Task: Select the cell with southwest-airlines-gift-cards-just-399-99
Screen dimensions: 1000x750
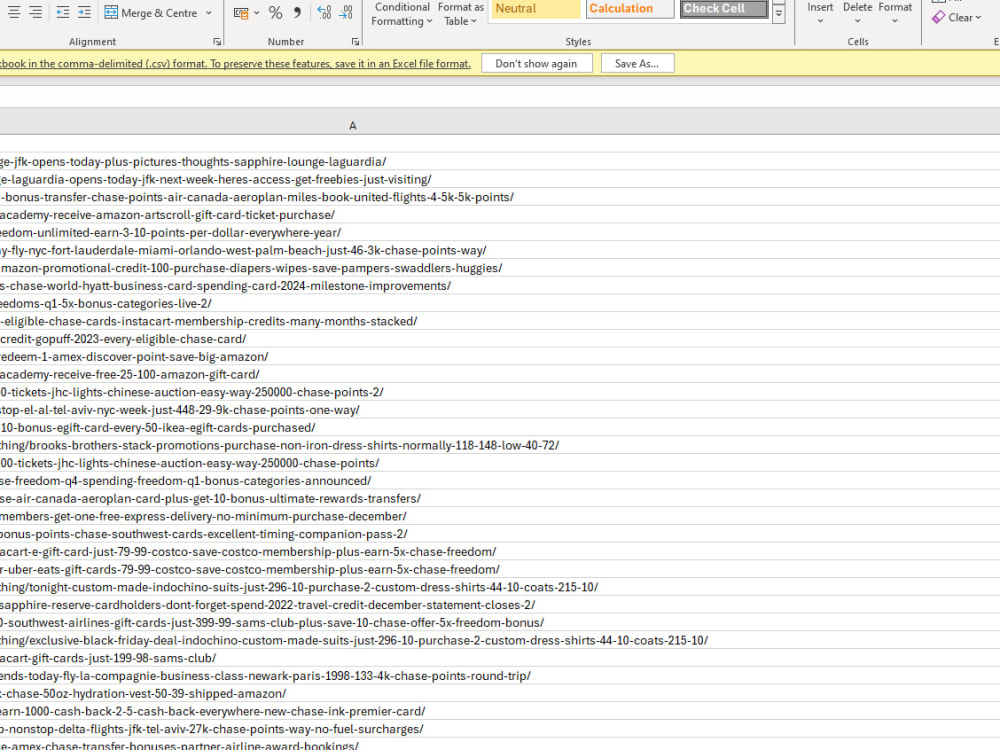Action: click(x=500, y=623)
